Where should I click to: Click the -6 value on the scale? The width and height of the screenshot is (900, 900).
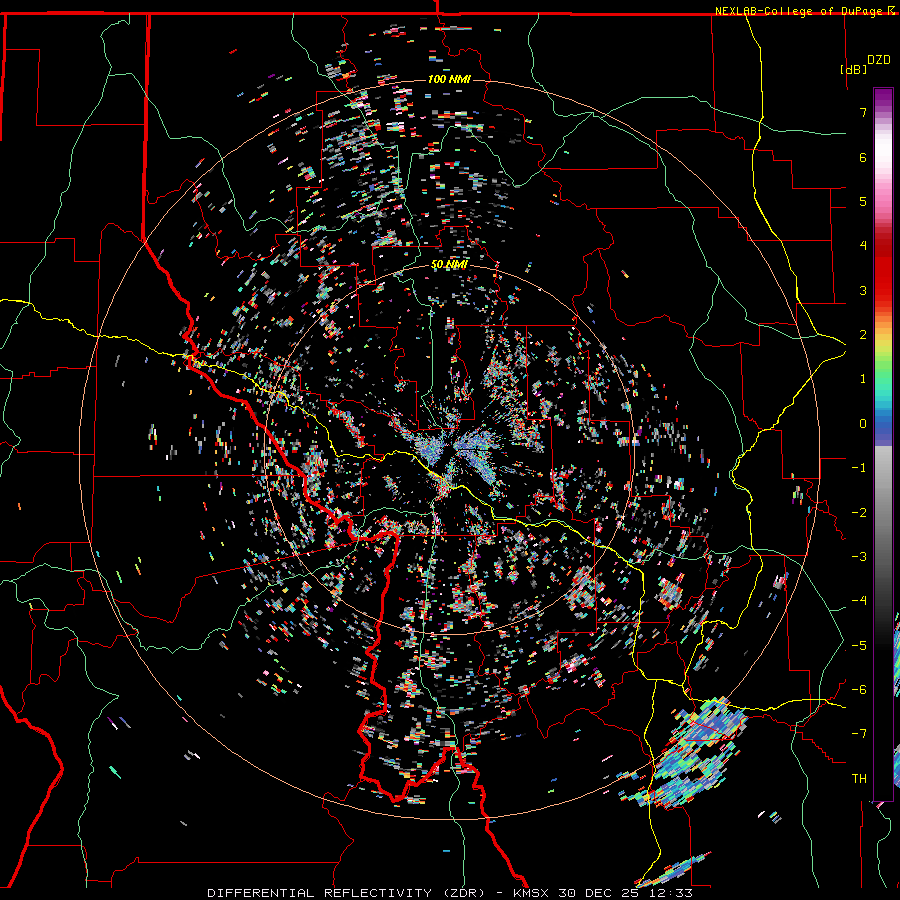pyautogui.click(x=859, y=689)
